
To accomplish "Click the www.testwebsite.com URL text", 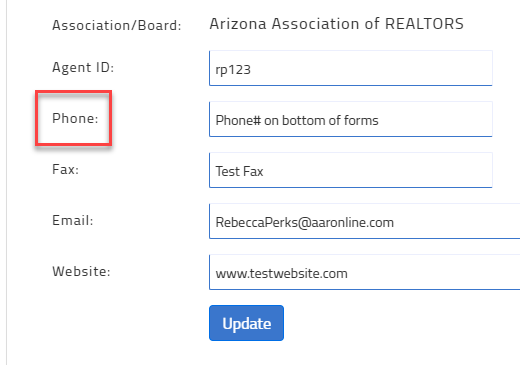I will pos(282,274).
